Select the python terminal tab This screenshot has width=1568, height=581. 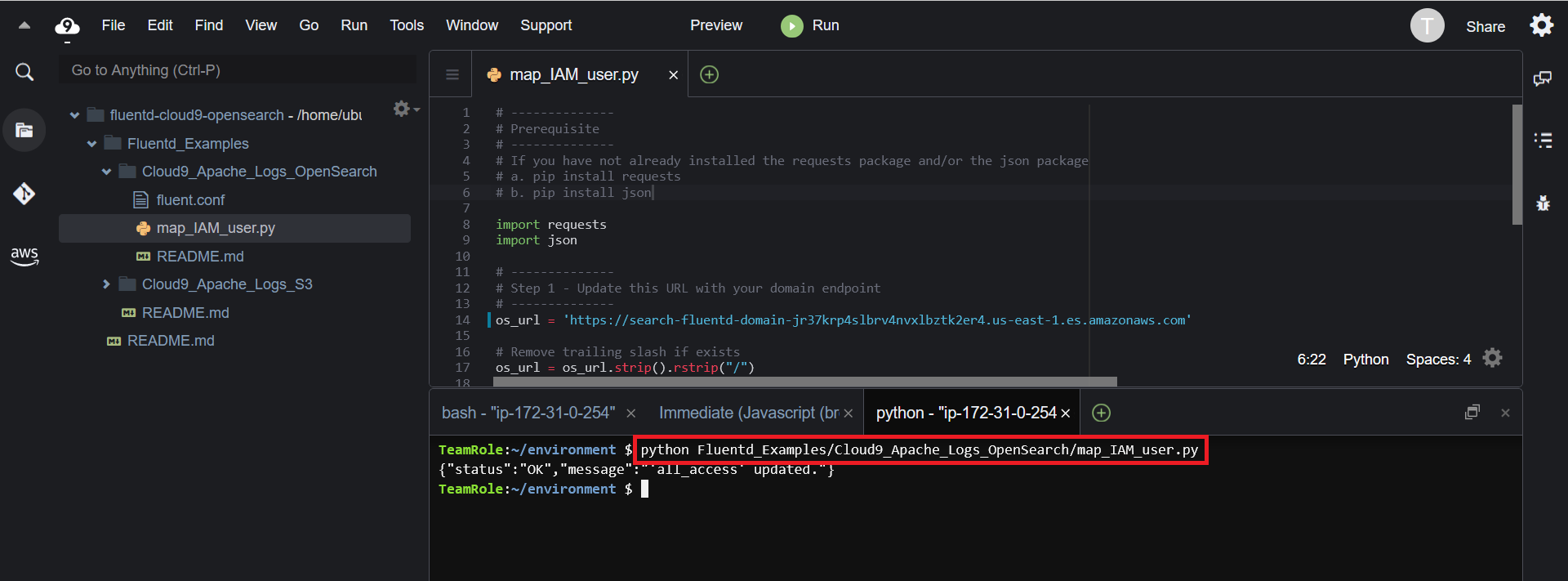tap(966, 413)
